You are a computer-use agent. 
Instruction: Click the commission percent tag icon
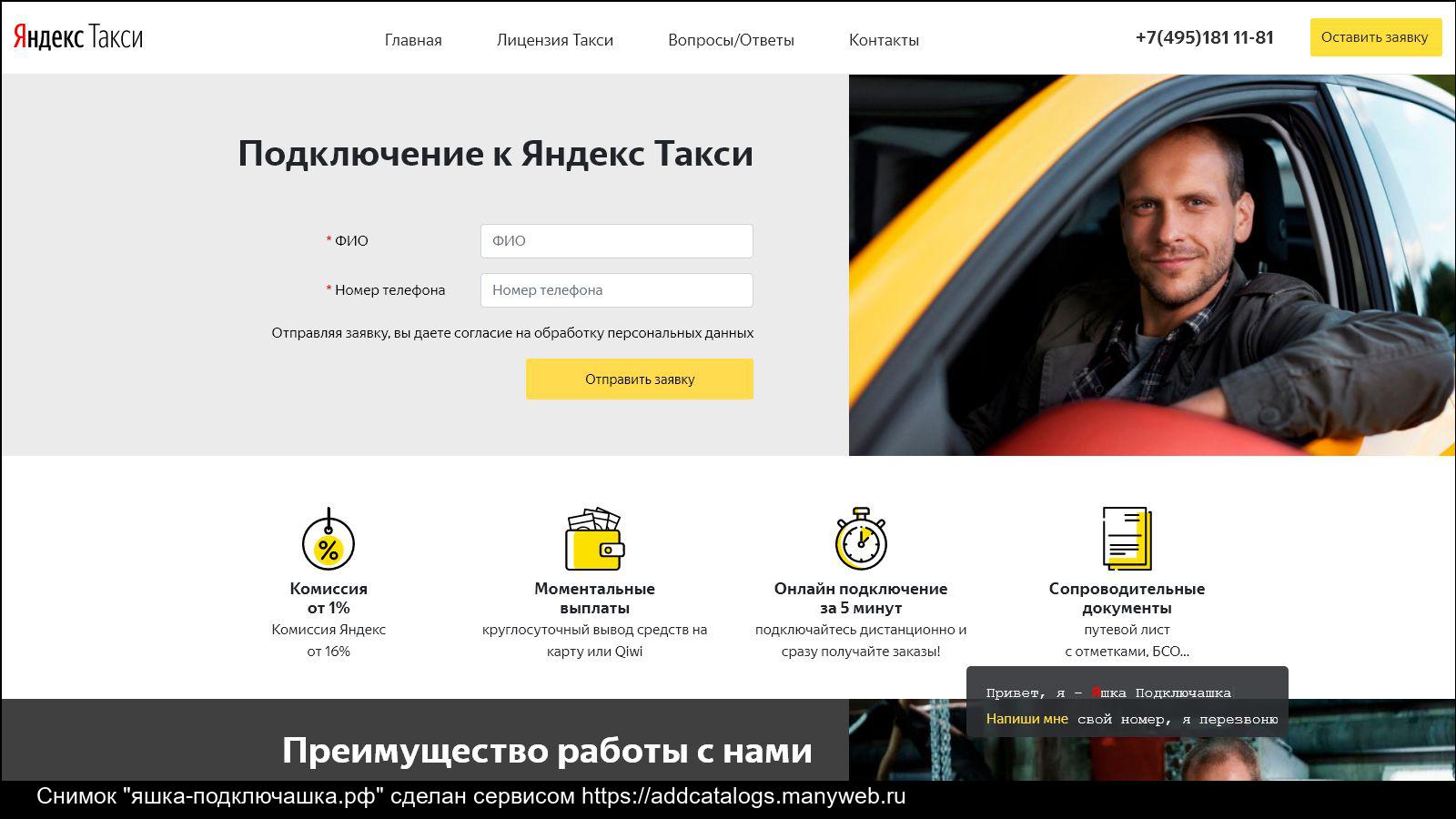(x=329, y=540)
